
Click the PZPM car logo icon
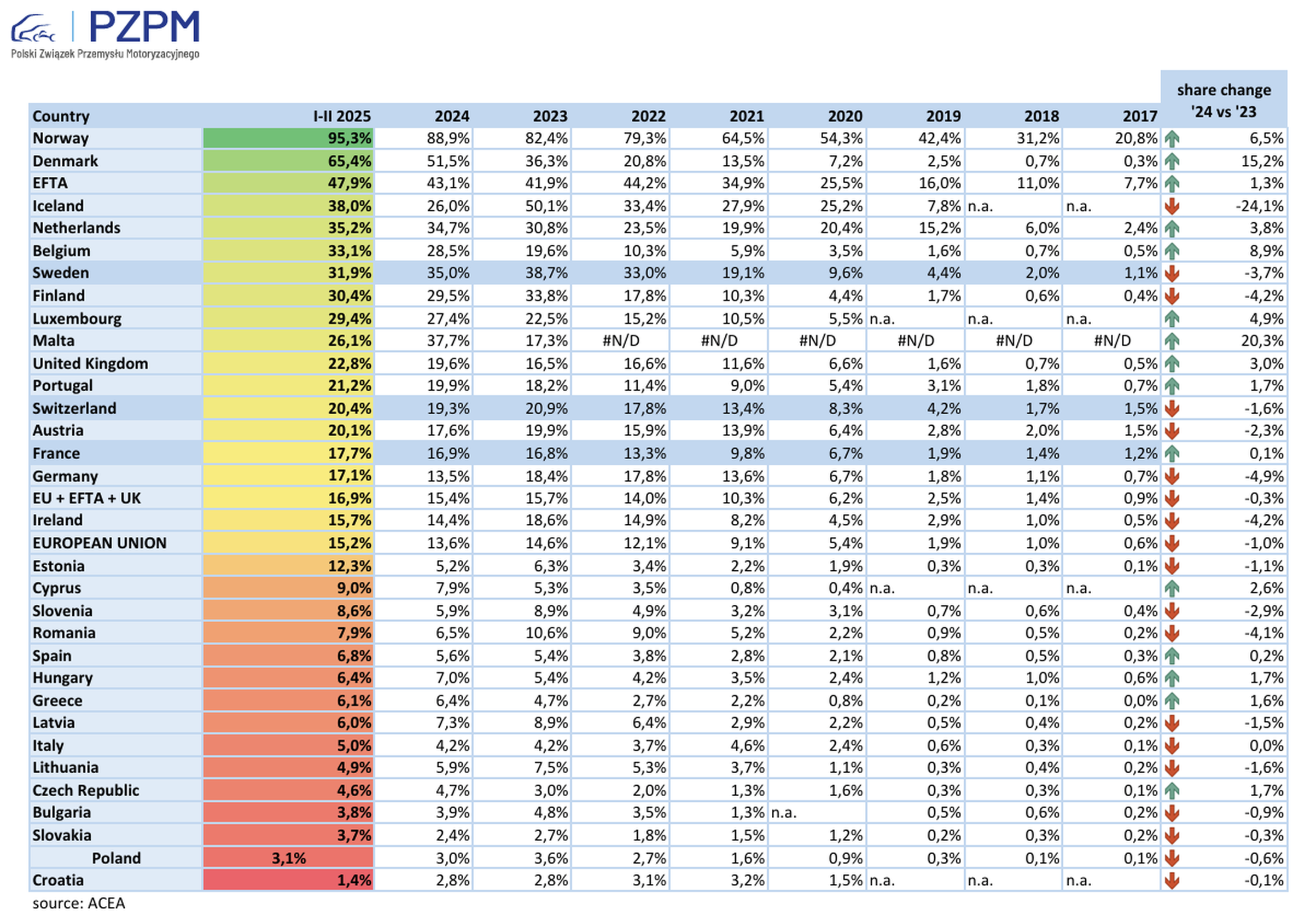point(33,28)
